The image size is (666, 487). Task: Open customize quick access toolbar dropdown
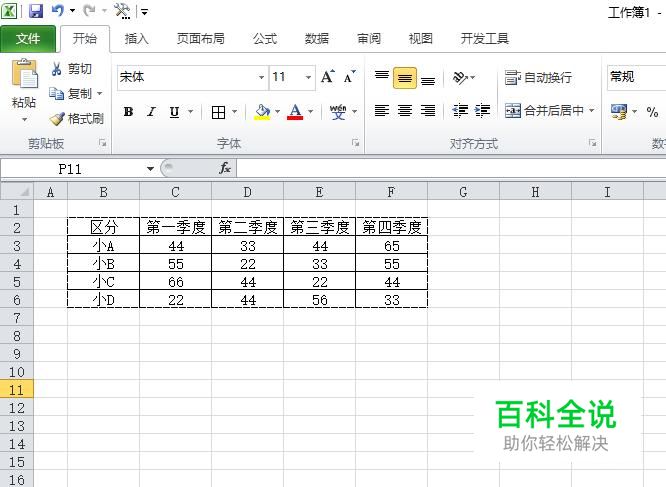click(x=144, y=12)
